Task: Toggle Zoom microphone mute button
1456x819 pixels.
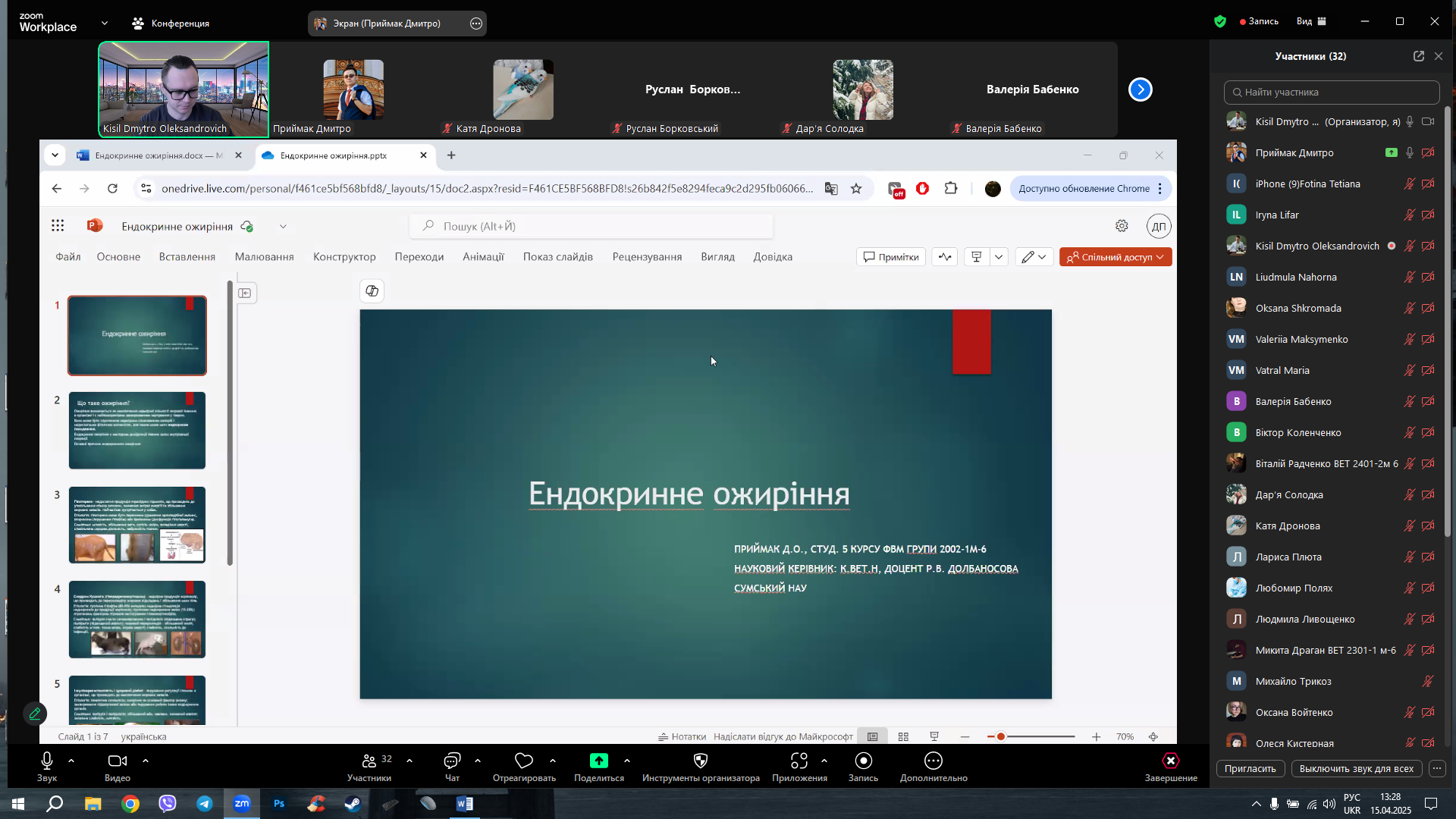Action: [x=47, y=761]
